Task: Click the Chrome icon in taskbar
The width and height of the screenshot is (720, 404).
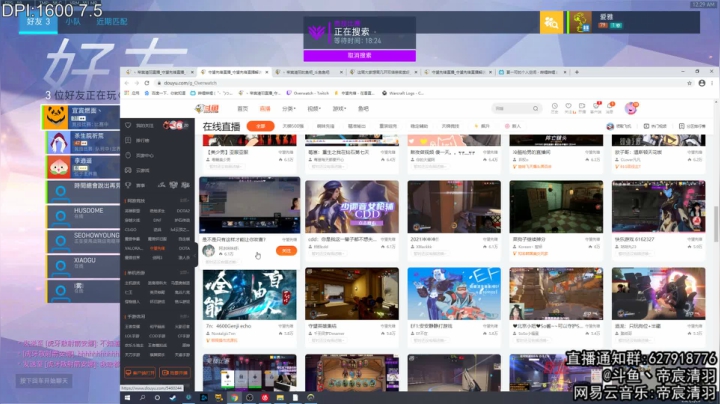Action: 234,398
